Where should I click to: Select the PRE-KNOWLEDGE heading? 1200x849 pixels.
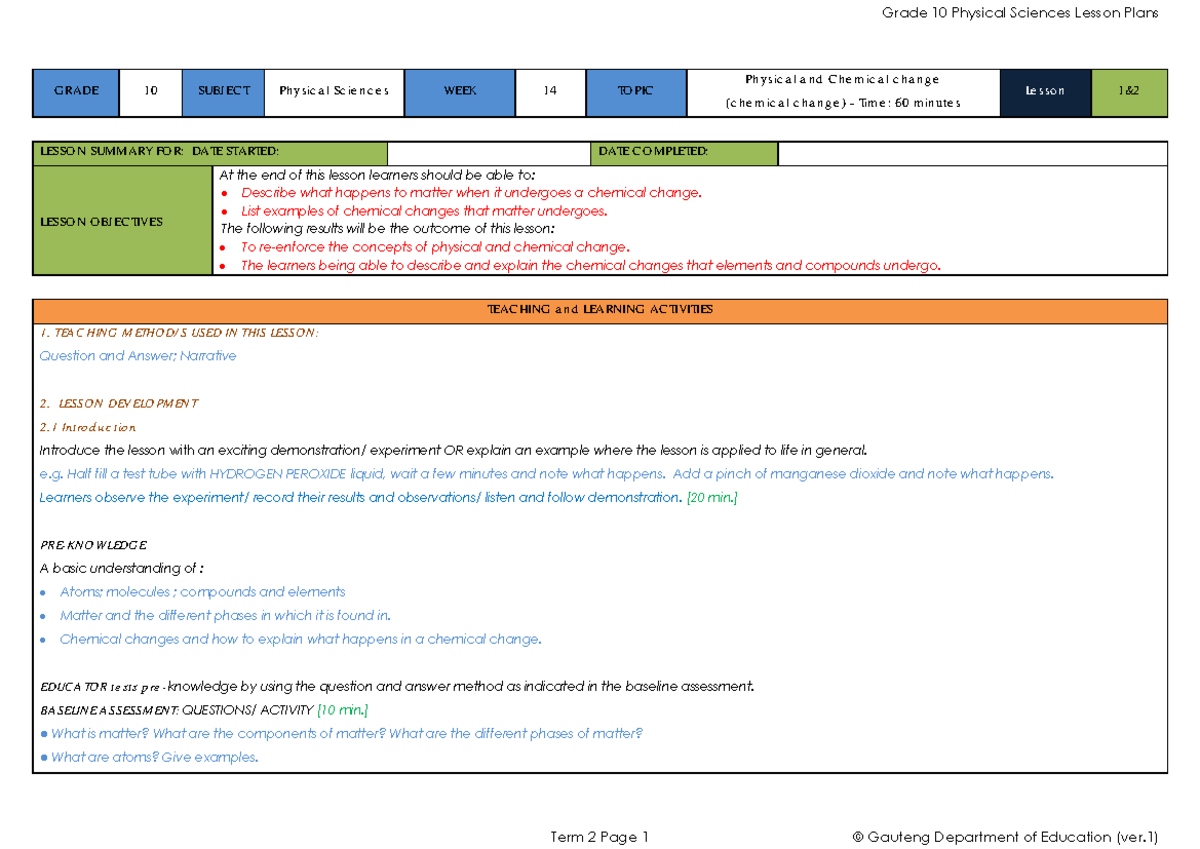pos(90,545)
